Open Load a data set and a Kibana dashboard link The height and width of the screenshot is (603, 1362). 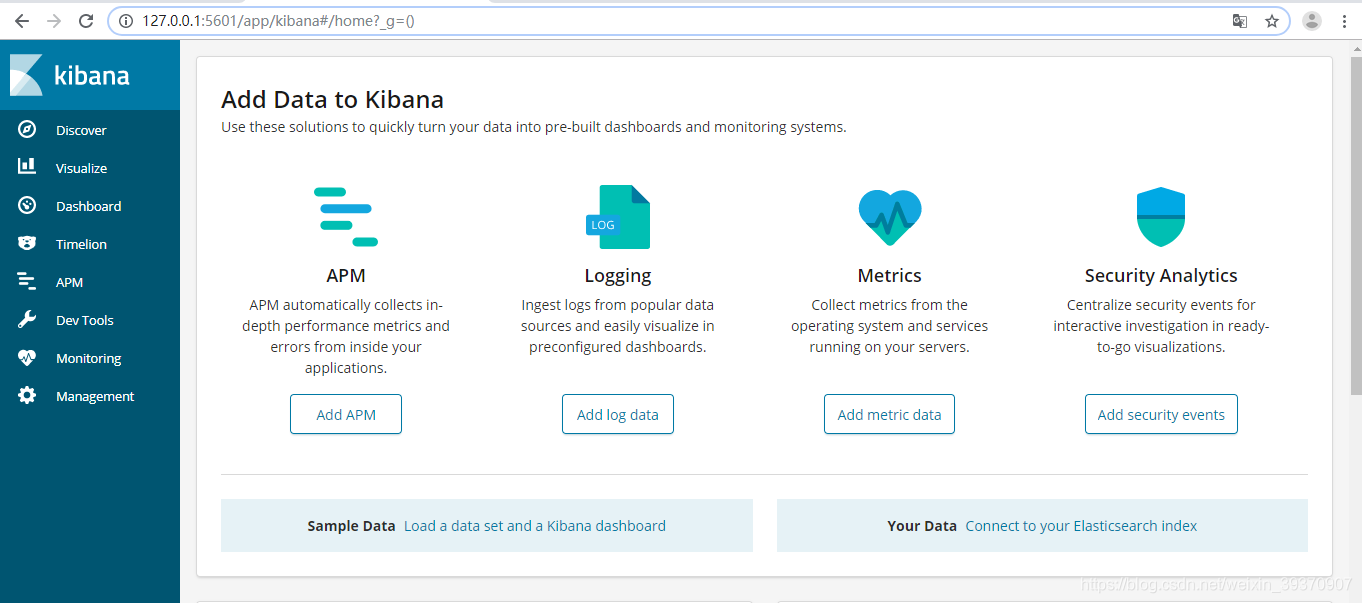(x=535, y=525)
